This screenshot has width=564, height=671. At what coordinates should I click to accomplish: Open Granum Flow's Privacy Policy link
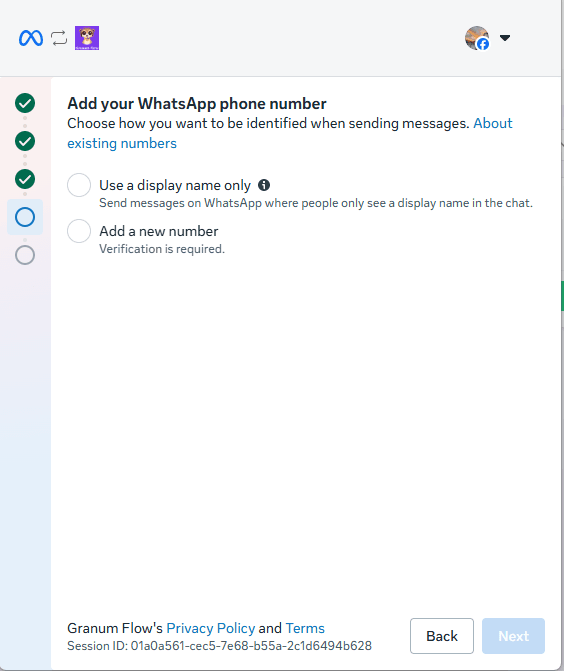pyautogui.click(x=211, y=628)
